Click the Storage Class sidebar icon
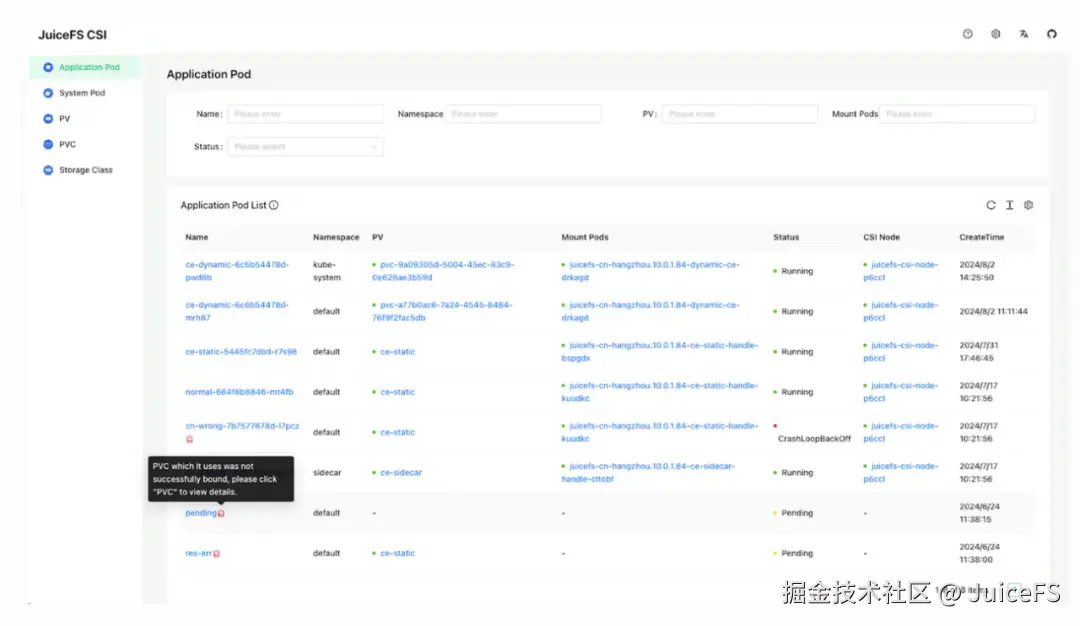Image resolution: width=1080 pixels, height=626 pixels. (x=48, y=170)
